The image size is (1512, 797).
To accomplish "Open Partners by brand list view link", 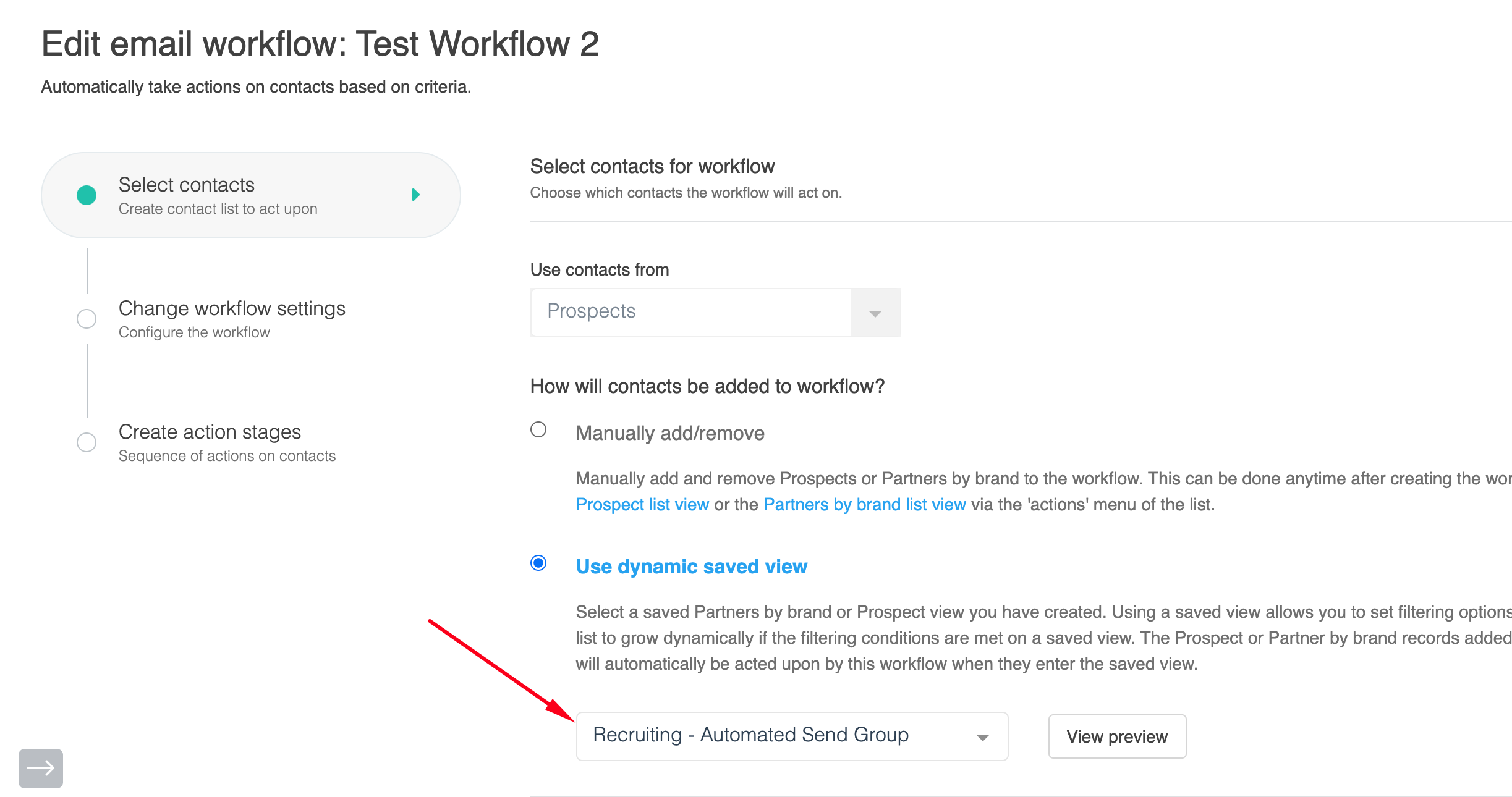I will pyautogui.click(x=864, y=505).
